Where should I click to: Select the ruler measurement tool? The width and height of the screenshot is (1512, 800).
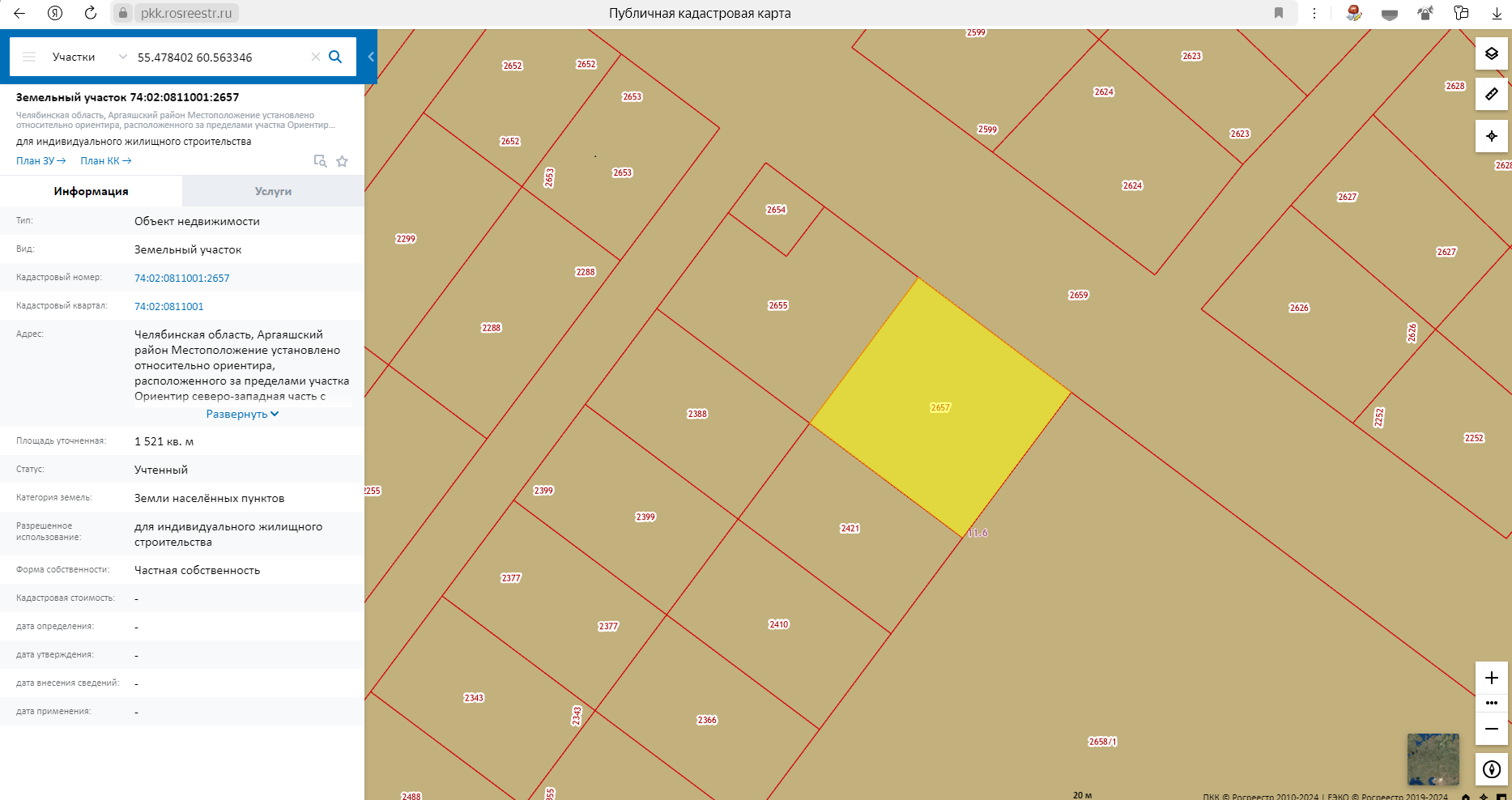tap(1491, 95)
